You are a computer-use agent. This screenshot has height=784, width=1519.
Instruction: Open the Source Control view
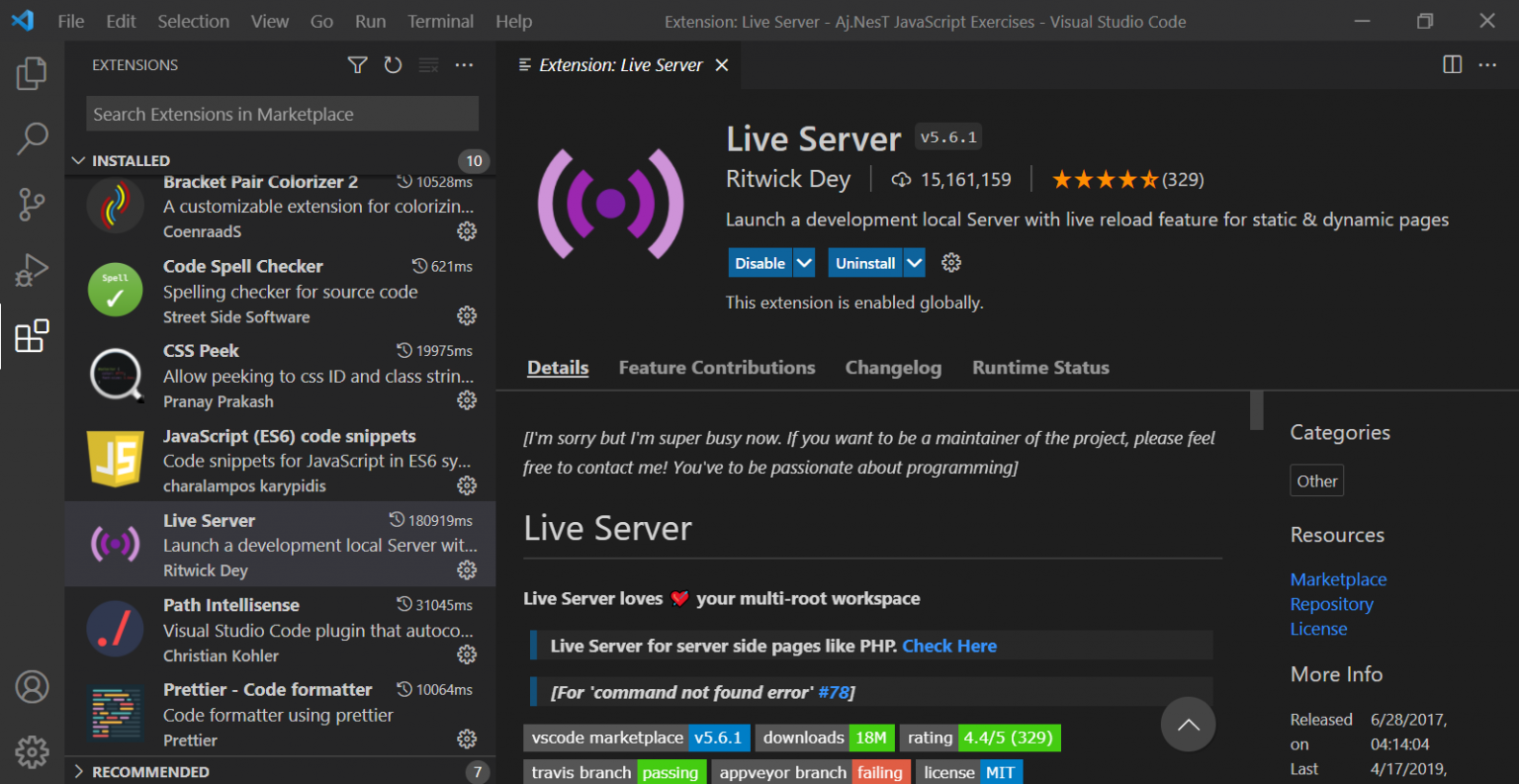click(32, 205)
